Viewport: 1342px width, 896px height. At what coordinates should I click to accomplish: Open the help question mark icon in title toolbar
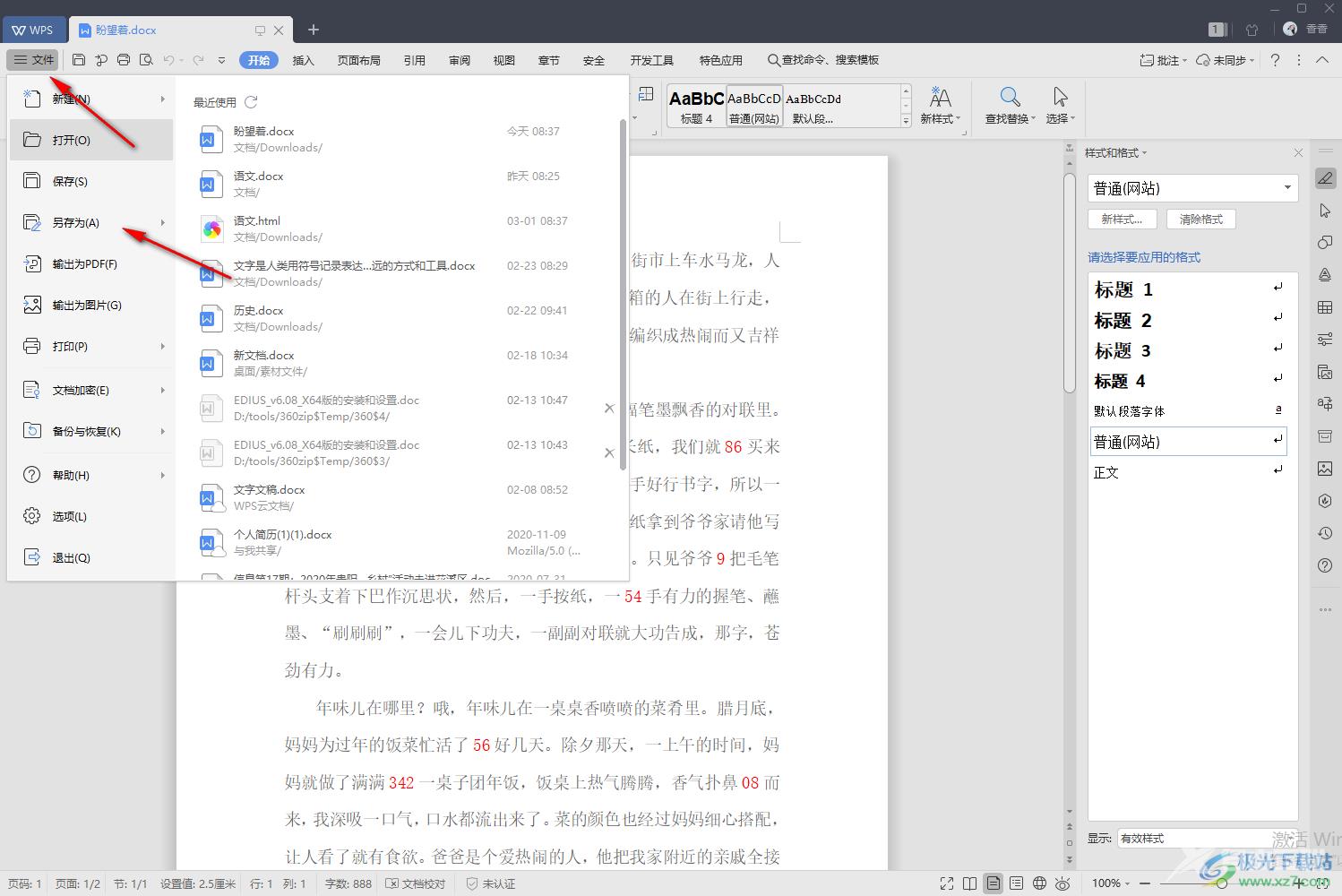pyautogui.click(x=1275, y=60)
